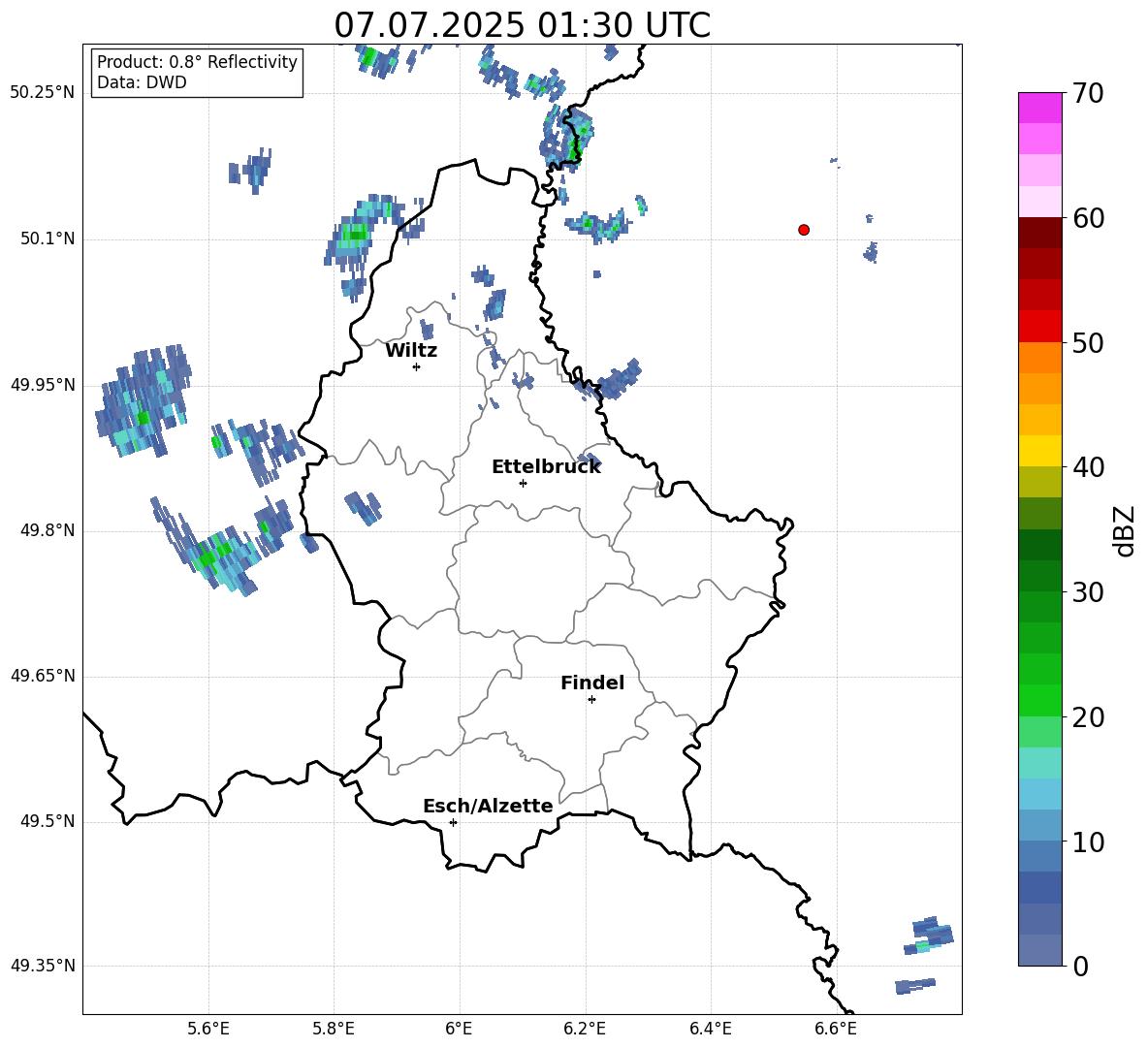Click the 6.4°E longitude label

[x=710, y=1029]
